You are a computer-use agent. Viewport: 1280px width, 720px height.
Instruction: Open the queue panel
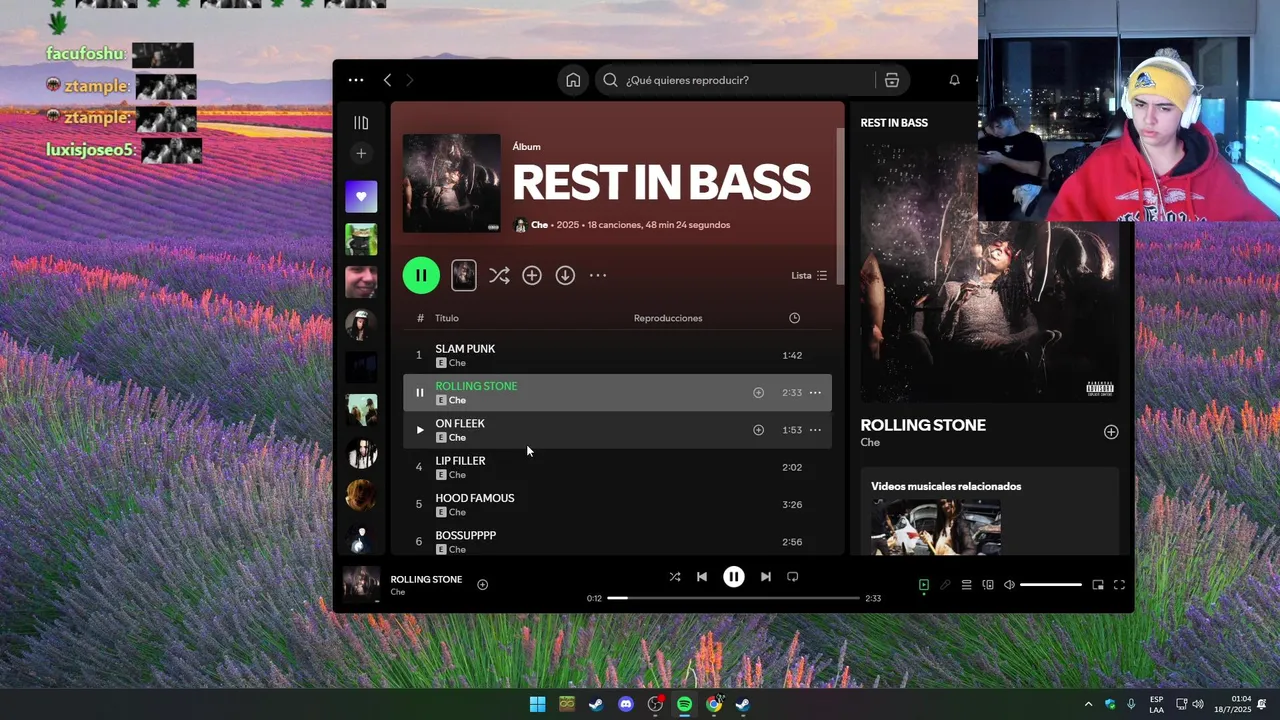[966, 585]
